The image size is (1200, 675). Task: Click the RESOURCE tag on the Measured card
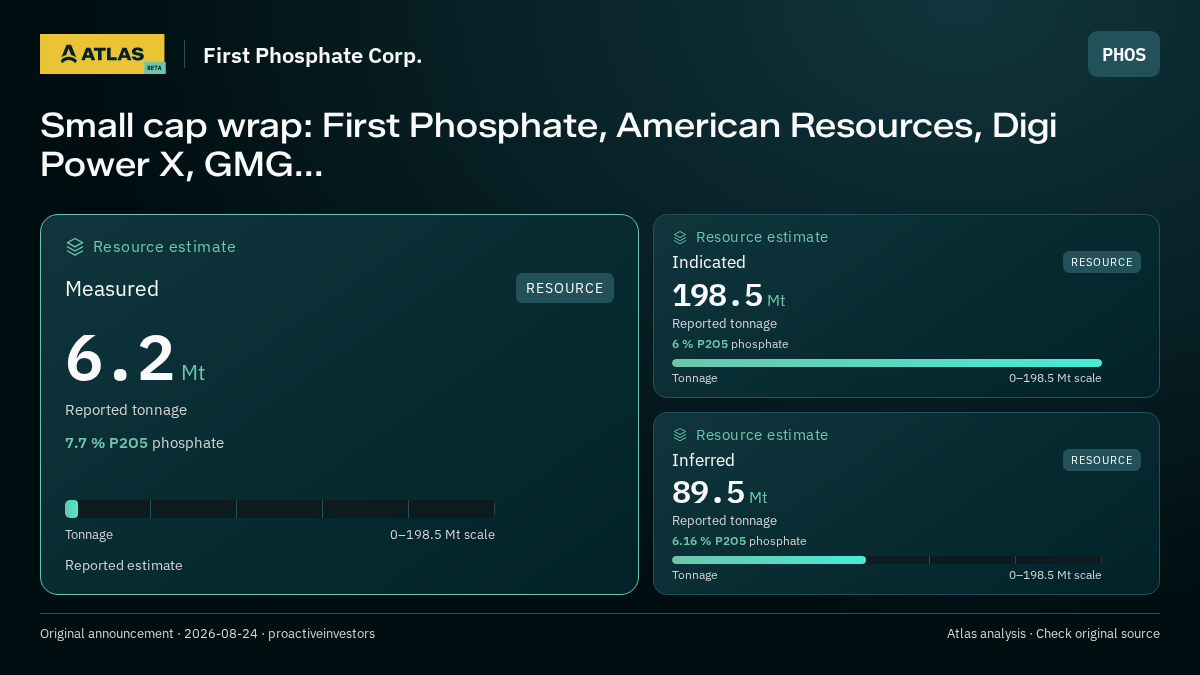[x=565, y=288]
